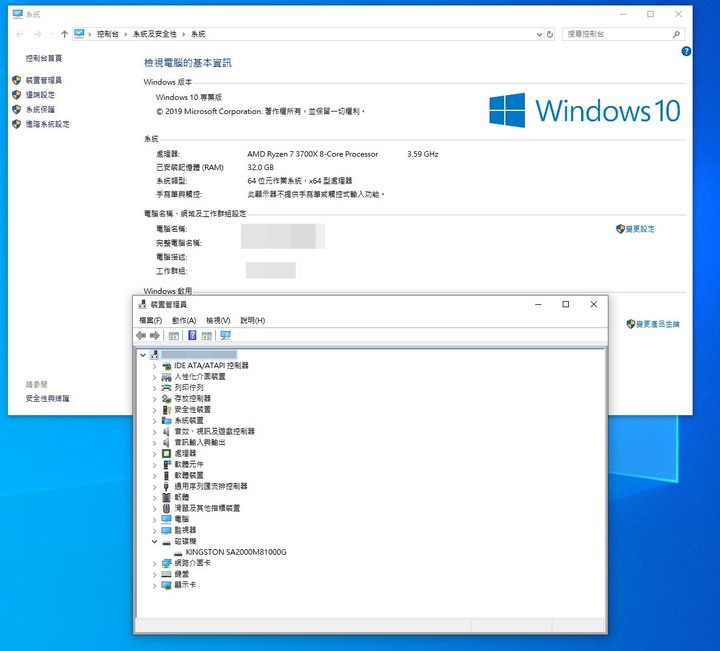Open 裝置管理員 sidebar link
The width and height of the screenshot is (720, 651).
tap(44, 80)
